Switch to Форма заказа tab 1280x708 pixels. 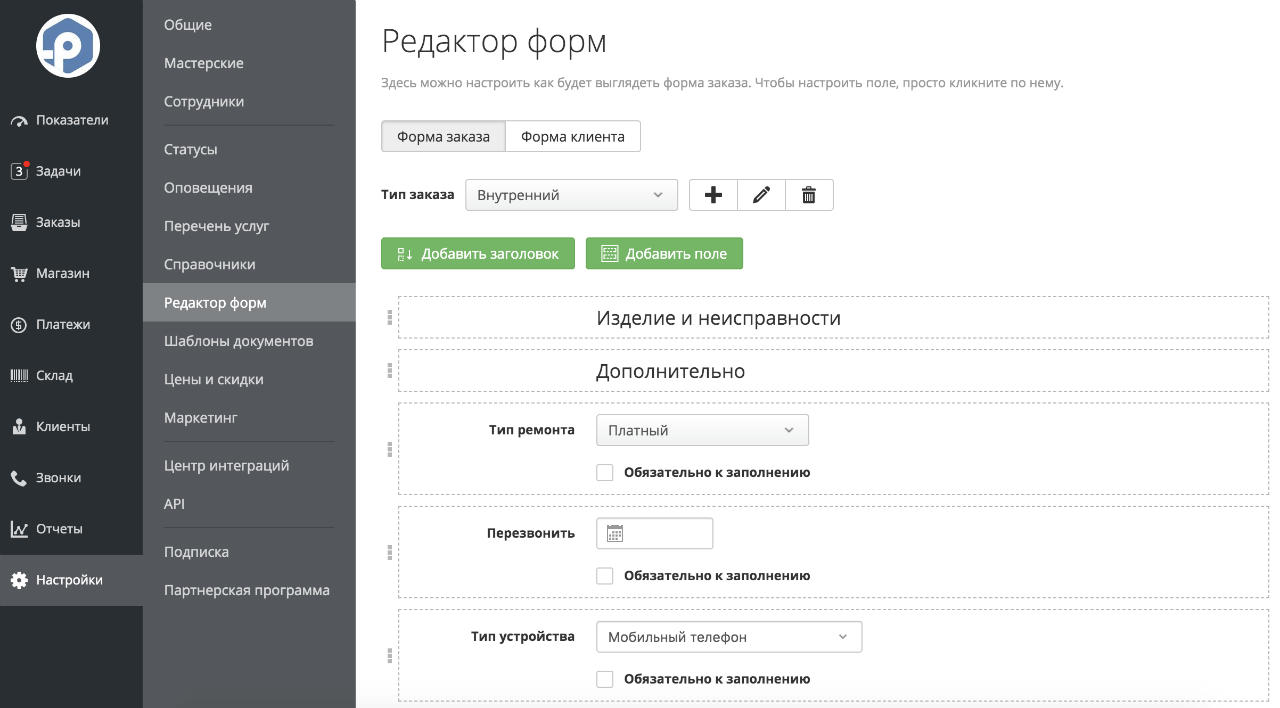click(x=444, y=137)
